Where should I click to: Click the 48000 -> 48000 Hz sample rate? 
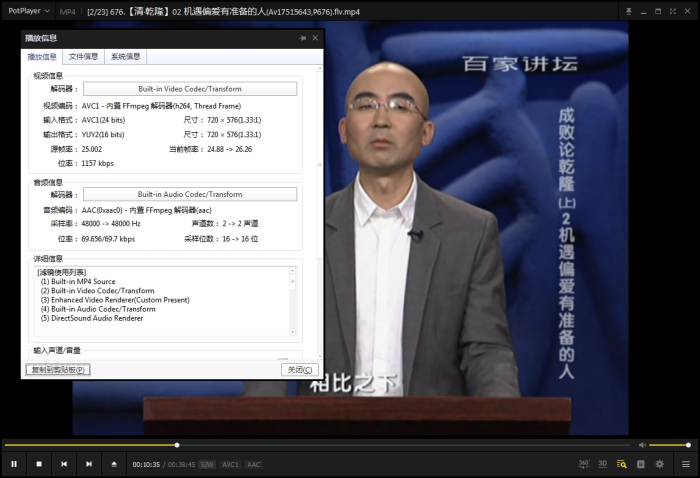point(111,224)
